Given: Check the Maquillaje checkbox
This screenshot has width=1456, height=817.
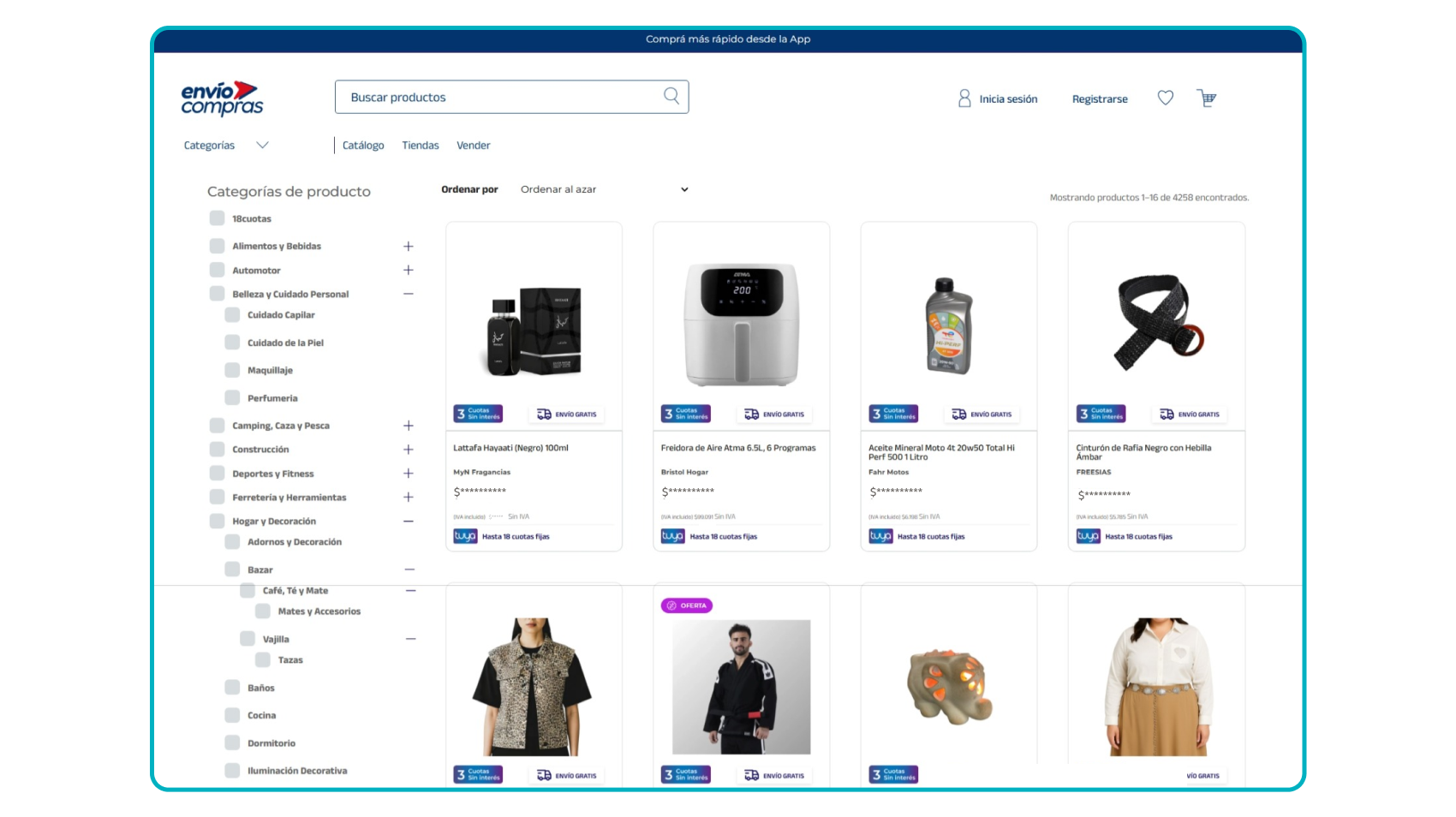Looking at the screenshot, I should (232, 370).
